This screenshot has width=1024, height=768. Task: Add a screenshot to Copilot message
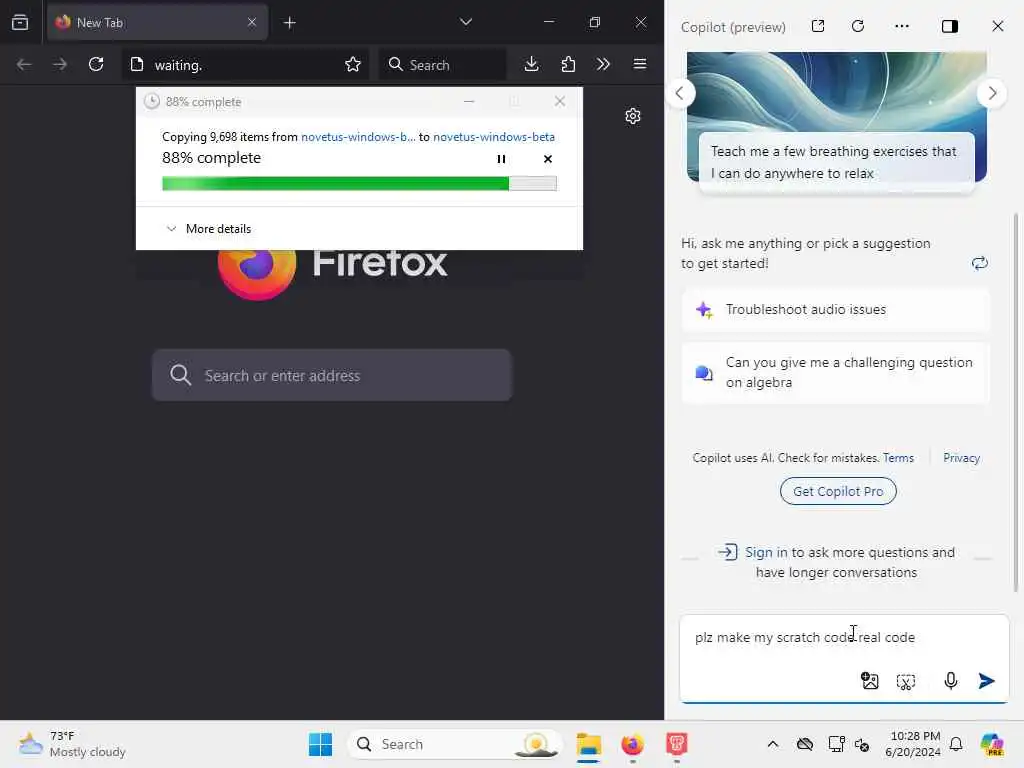click(x=906, y=682)
